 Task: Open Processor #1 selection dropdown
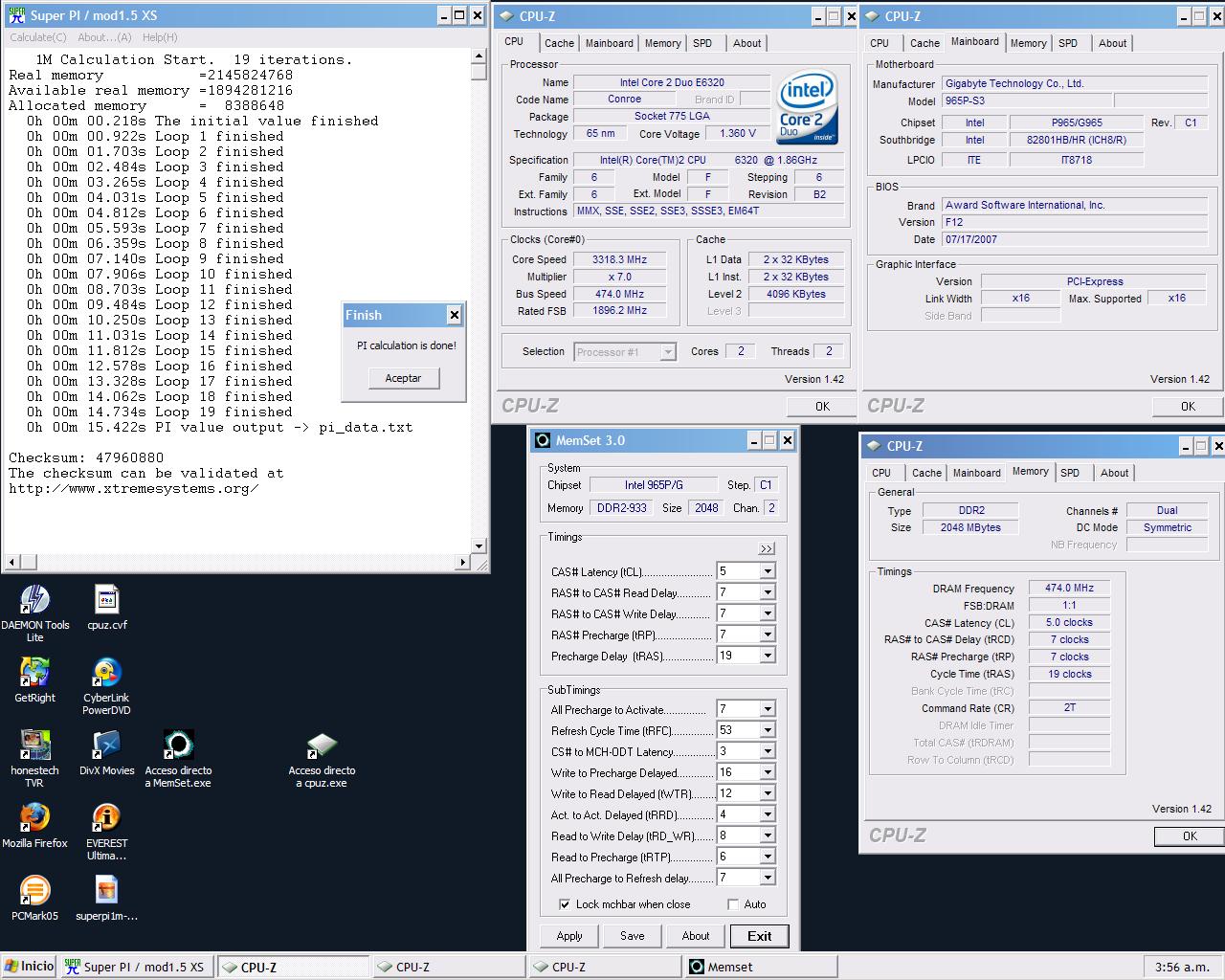[668, 352]
